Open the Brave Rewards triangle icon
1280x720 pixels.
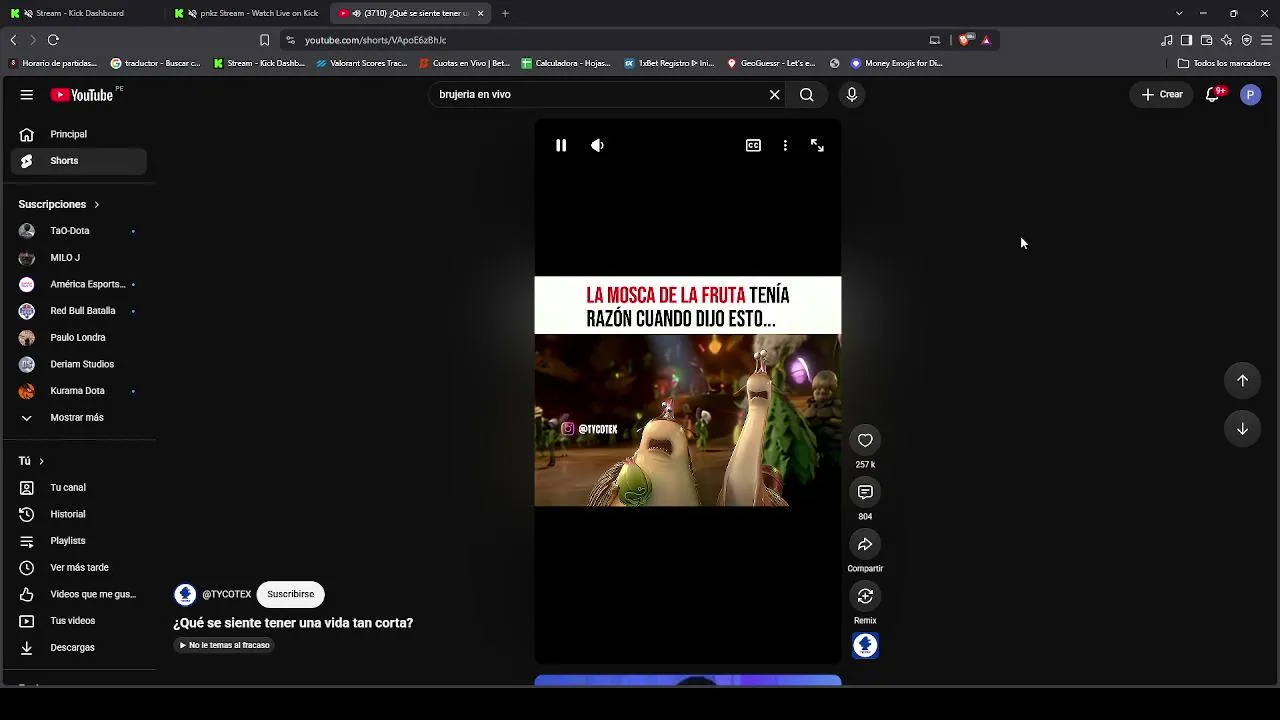click(986, 40)
